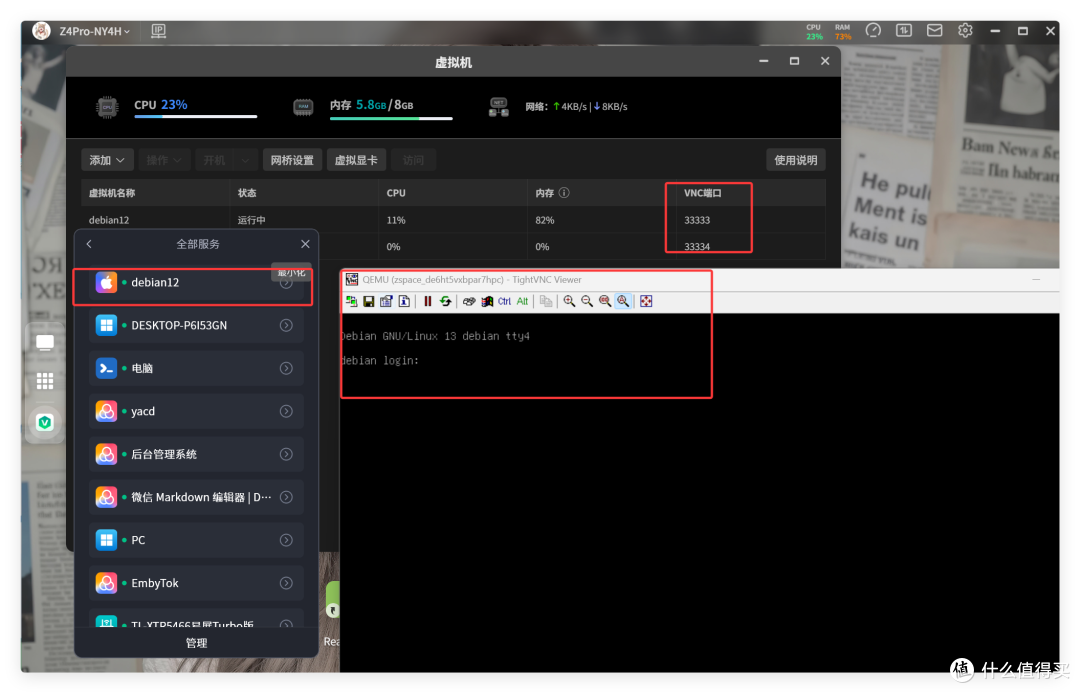The width and height of the screenshot is (1080, 693).
Task: Zoom in the TightVNC viewer
Action: click(569, 301)
